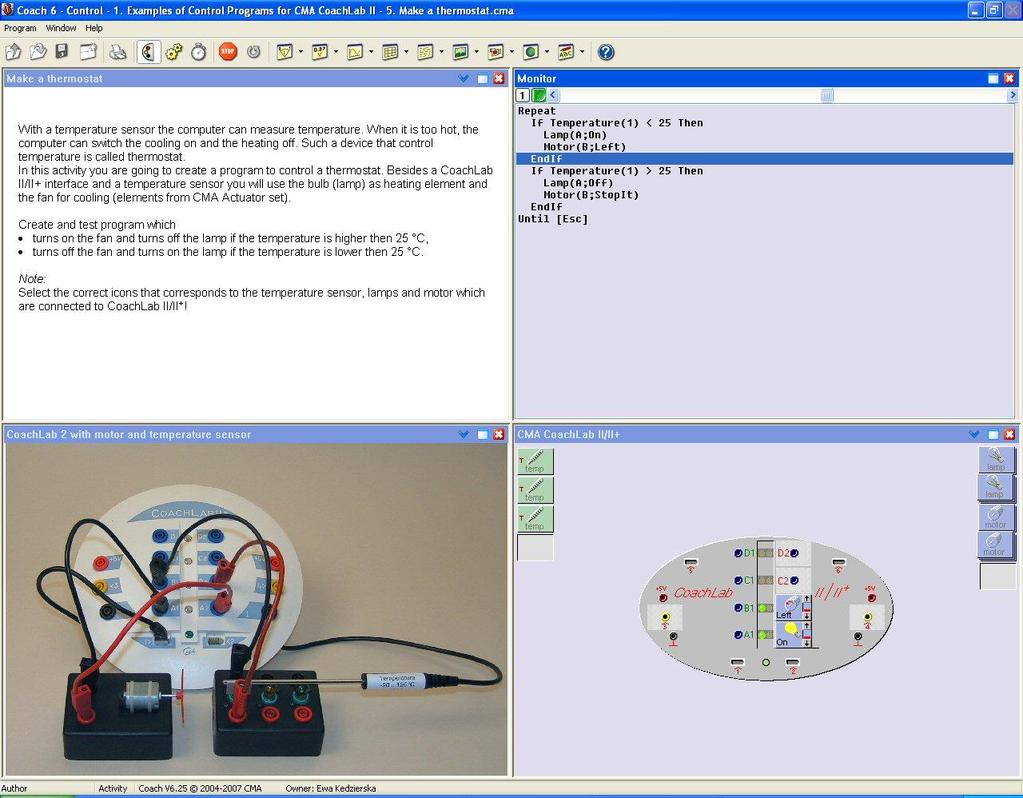Toggle the B1 green output indicator
The width and height of the screenshot is (1023, 798).
[x=764, y=608]
